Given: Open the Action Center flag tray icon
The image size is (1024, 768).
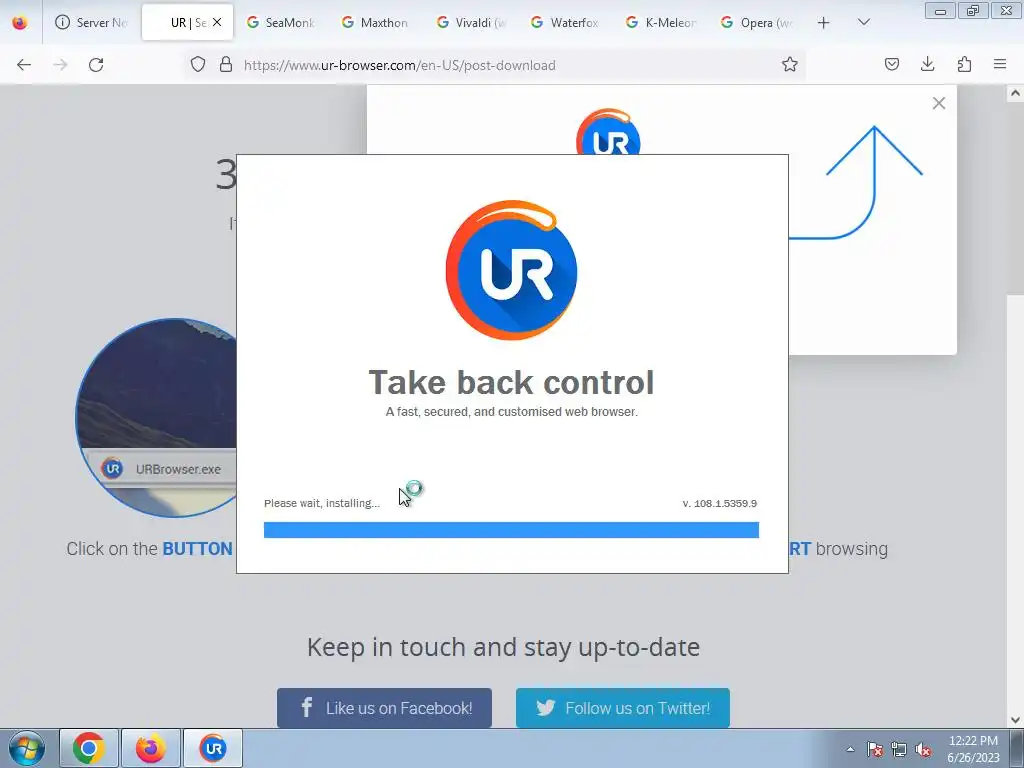Looking at the screenshot, I should point(874,749).
